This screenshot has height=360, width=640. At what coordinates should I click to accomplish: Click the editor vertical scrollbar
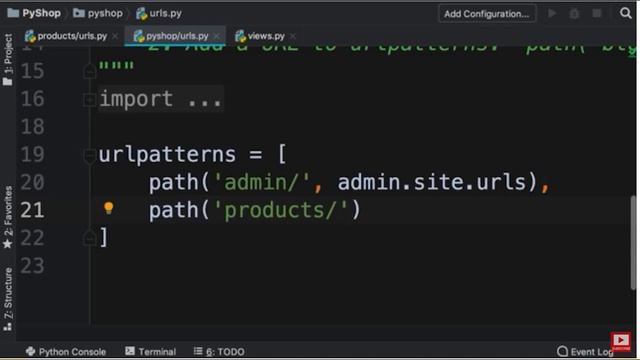(x=633, y=242)
